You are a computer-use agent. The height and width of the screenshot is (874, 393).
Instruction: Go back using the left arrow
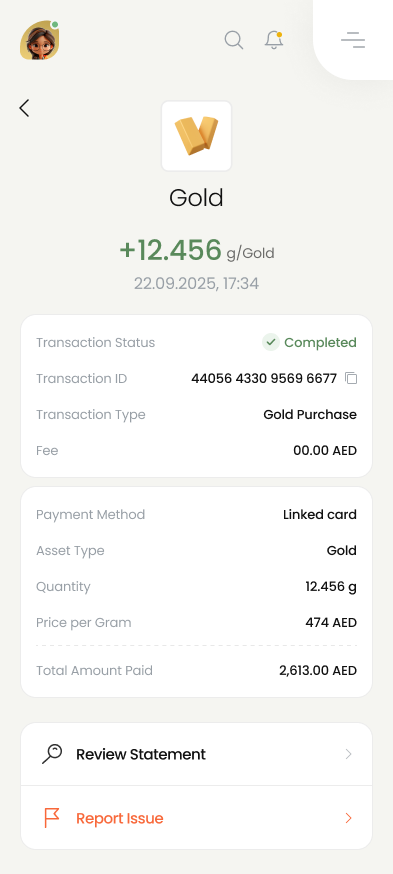[24, 108]
